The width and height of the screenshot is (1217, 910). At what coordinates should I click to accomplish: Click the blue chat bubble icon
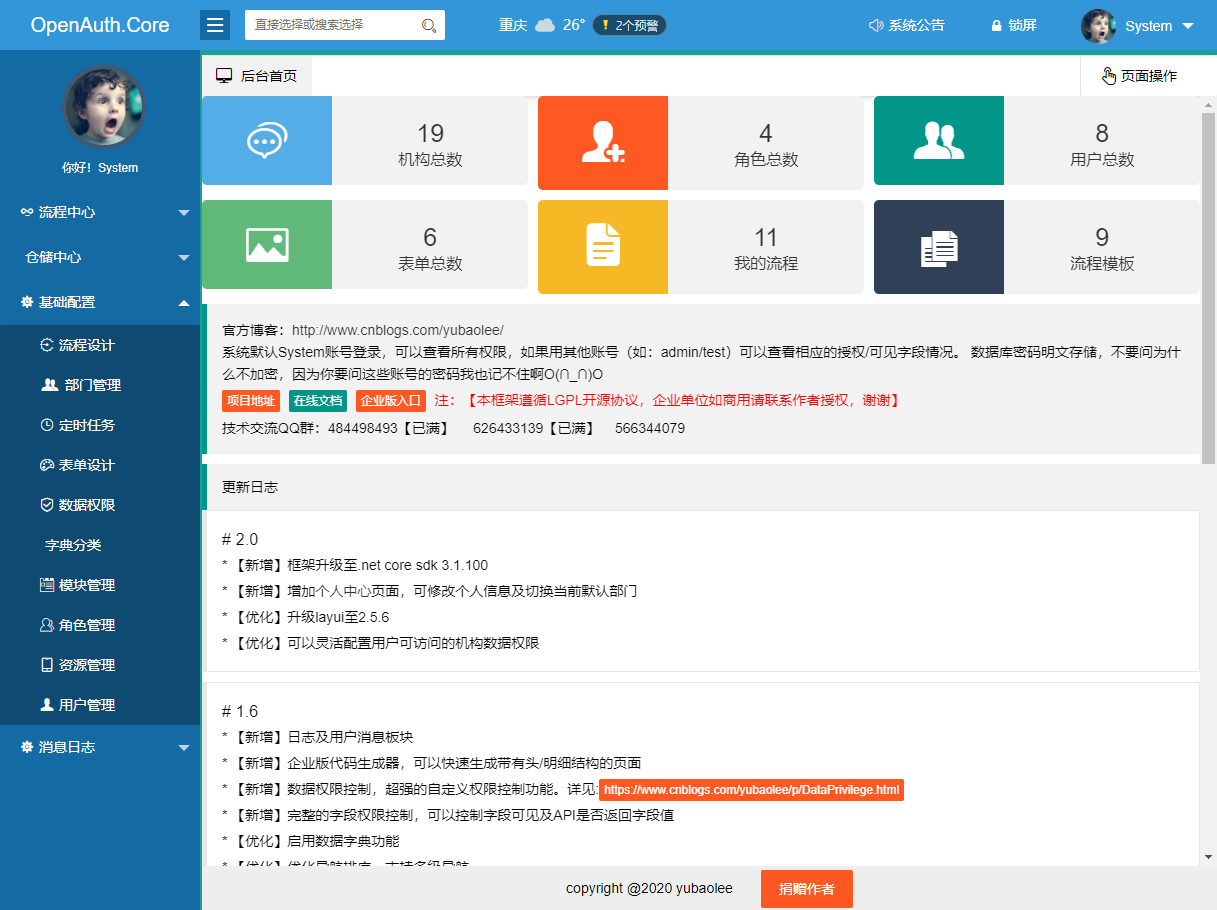267,141
